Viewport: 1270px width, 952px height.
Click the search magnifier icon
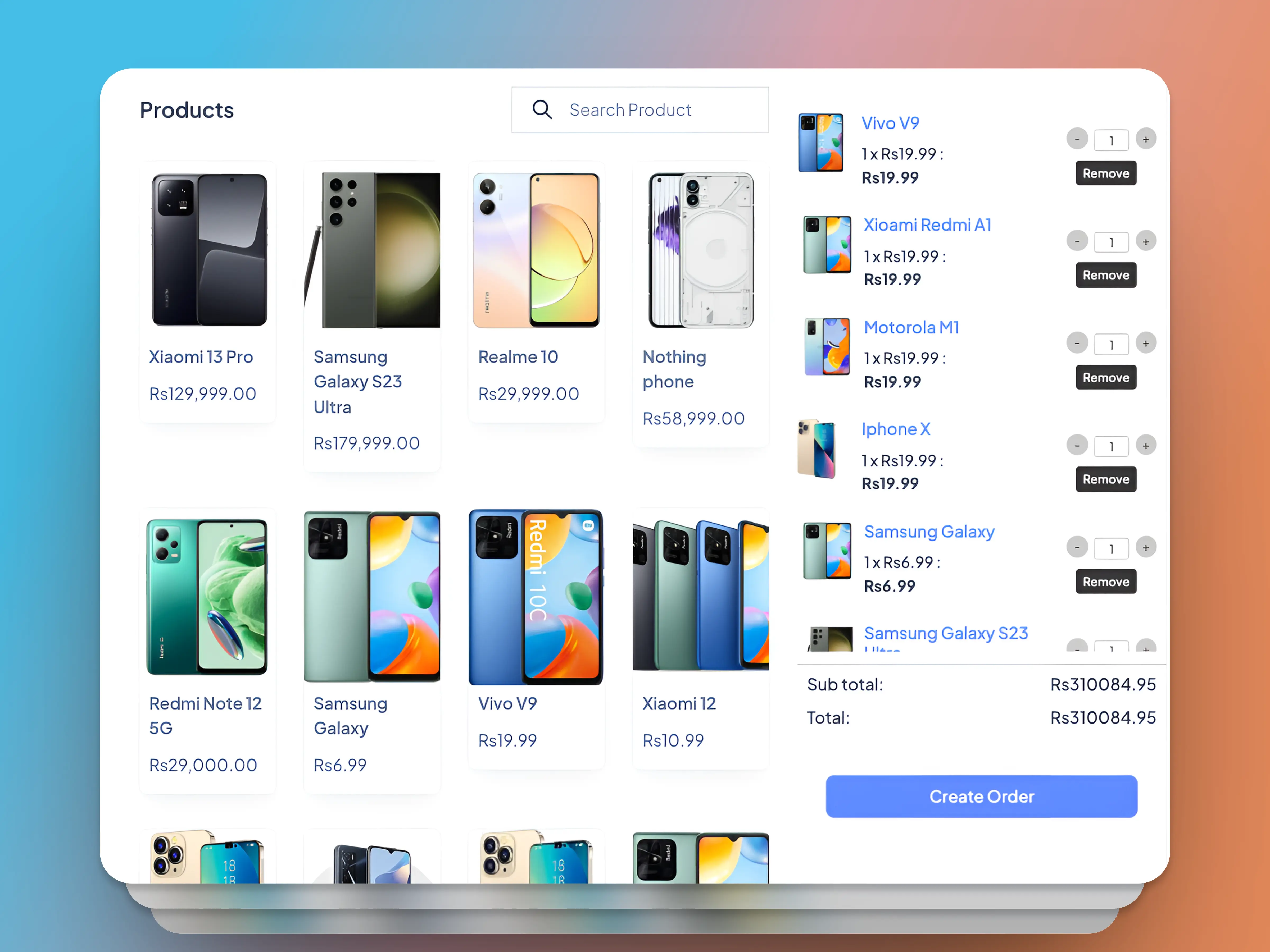542,109
